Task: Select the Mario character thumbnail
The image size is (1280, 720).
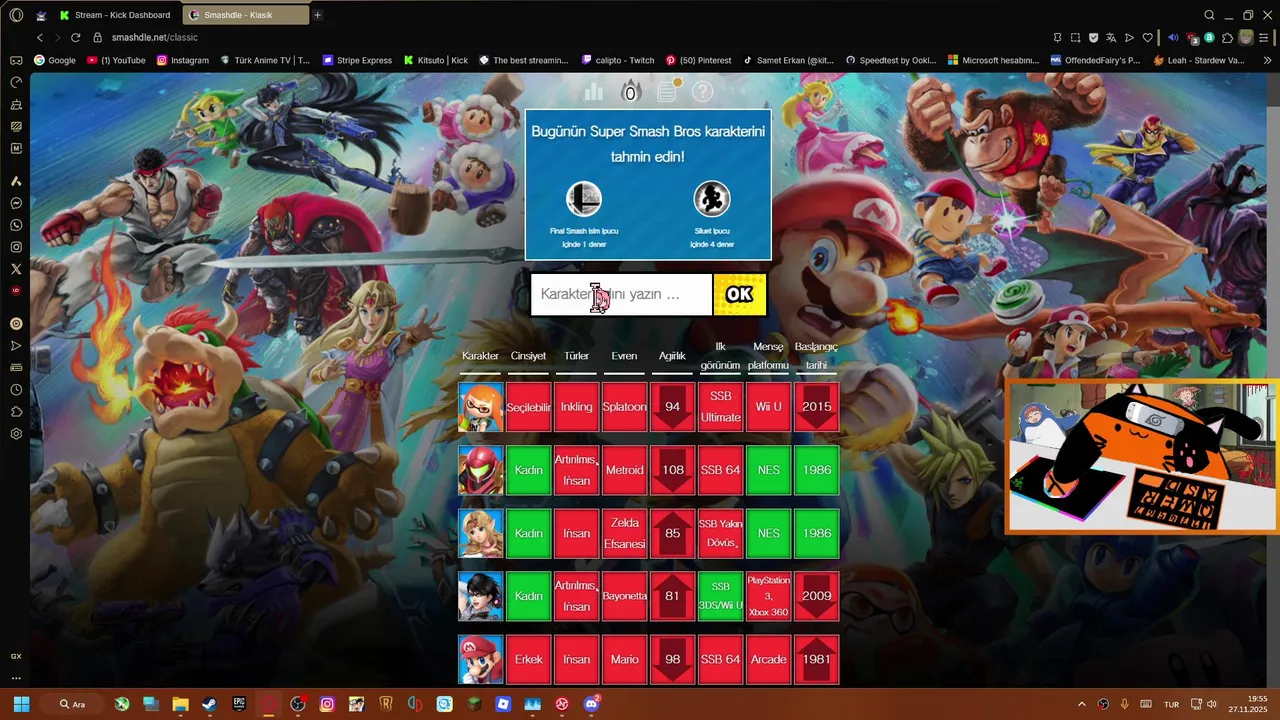Action: click(x=480, y=659)
